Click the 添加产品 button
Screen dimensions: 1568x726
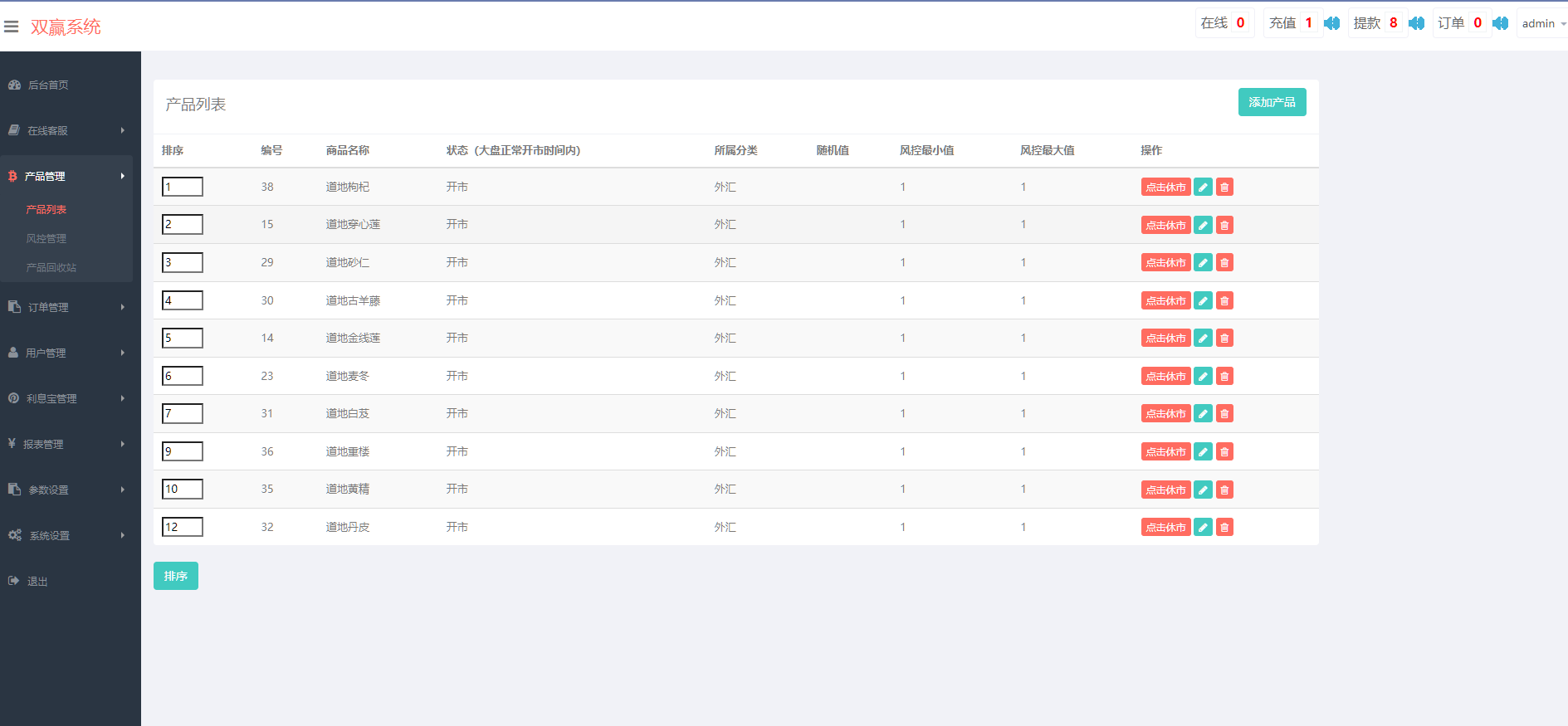tap(1272, 102)
